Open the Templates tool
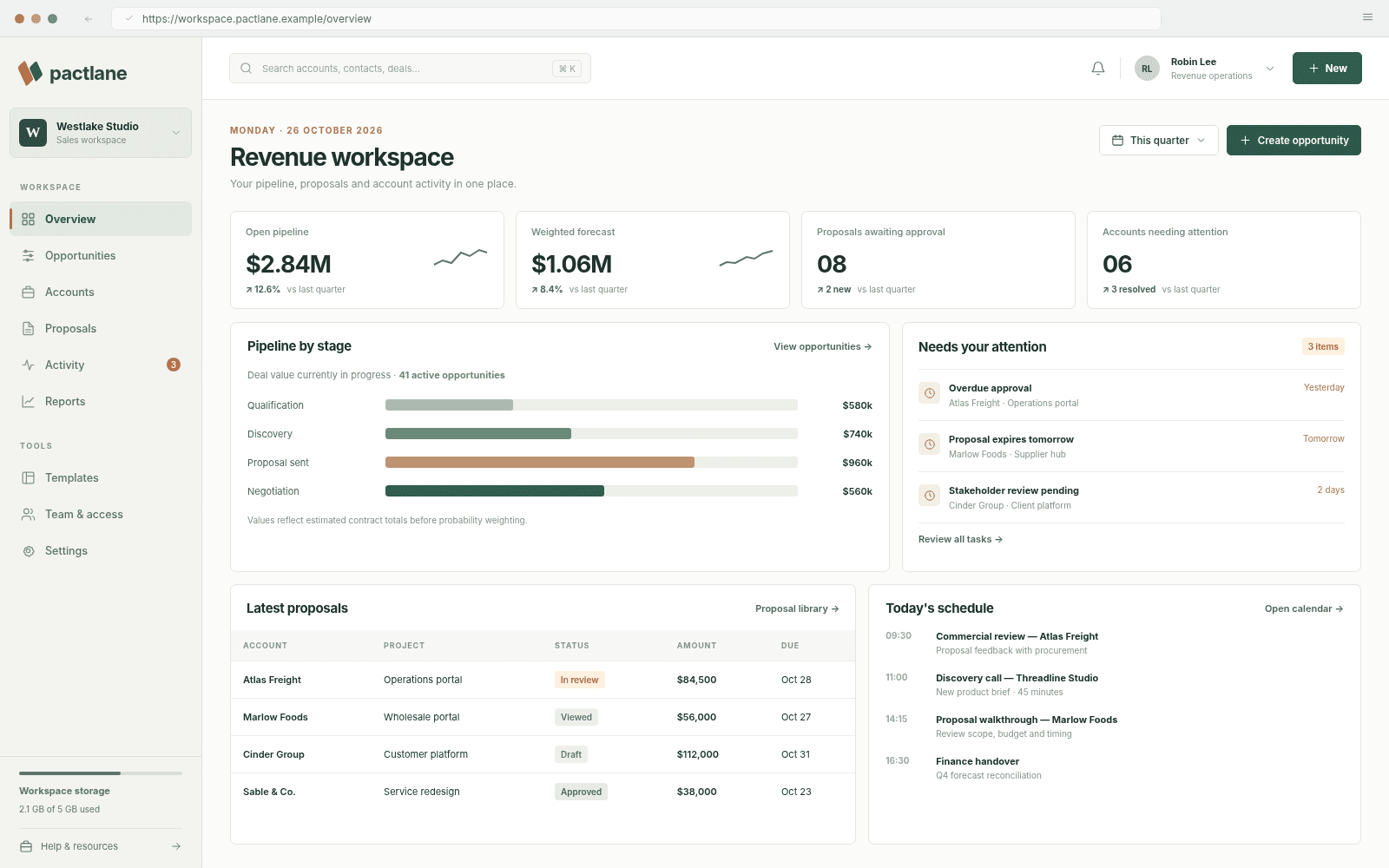The height and width of the screenshot is (868, 1389). tap(101, 477)
